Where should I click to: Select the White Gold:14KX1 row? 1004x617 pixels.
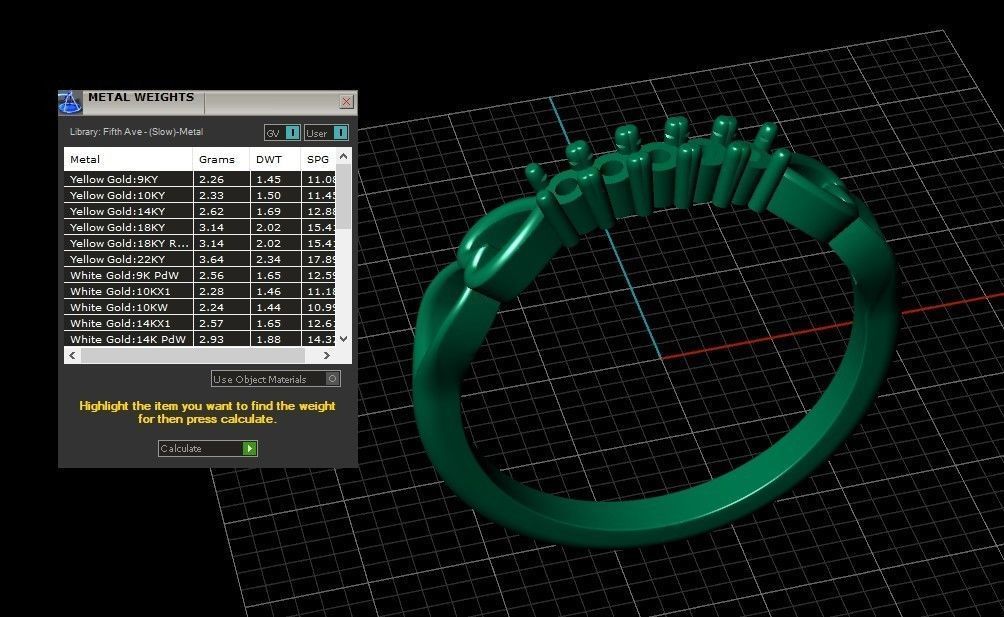pos(200,323)
